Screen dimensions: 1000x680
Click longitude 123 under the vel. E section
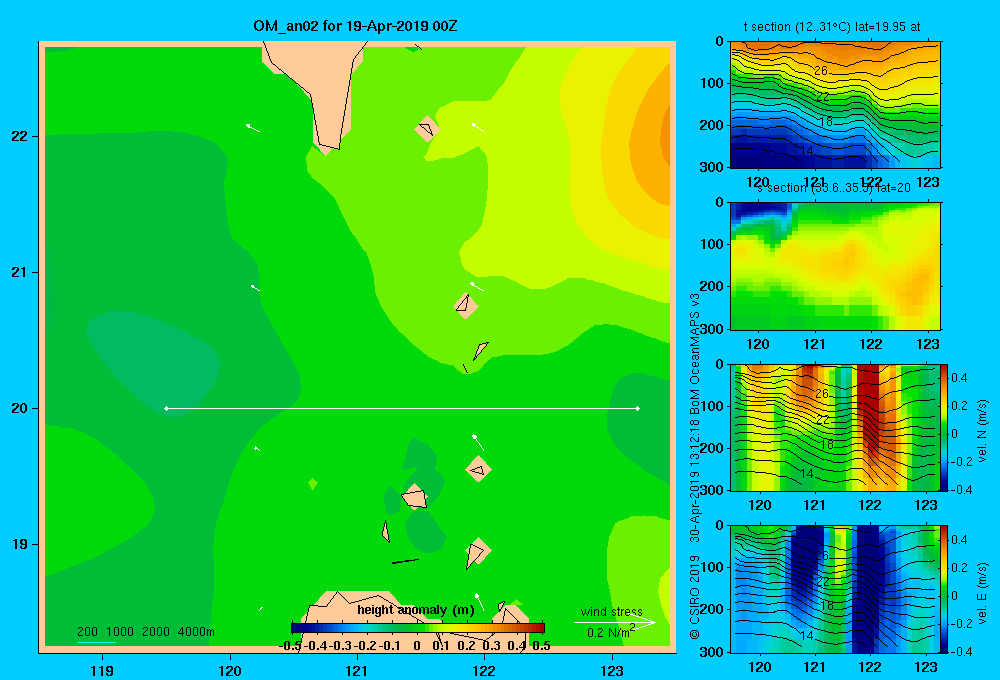[926, 667]
